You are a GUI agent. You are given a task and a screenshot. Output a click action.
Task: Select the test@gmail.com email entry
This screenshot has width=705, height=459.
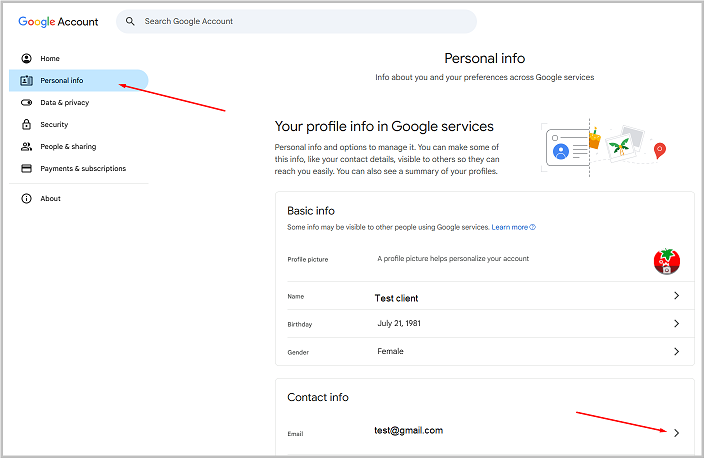[x=408, y=430]
